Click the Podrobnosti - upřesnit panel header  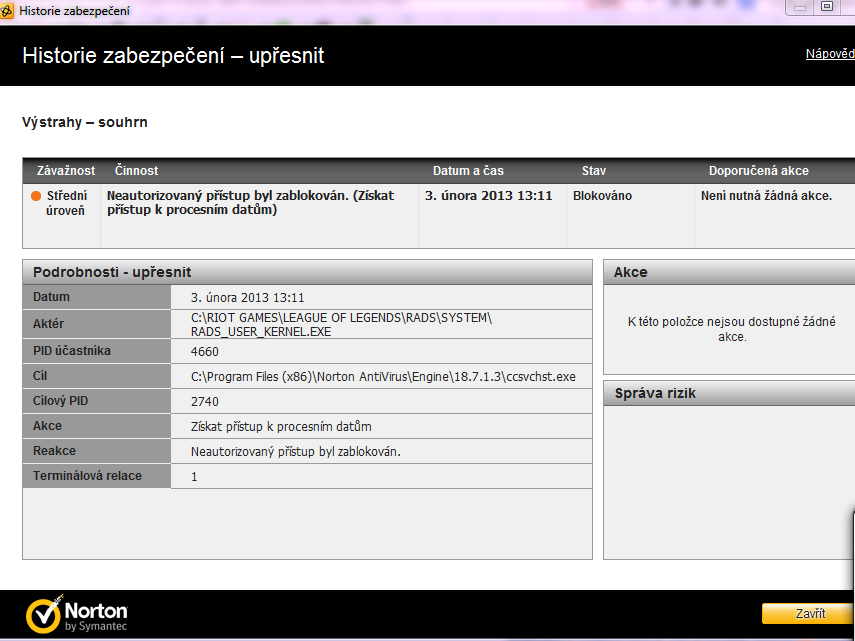pos(308,272)
